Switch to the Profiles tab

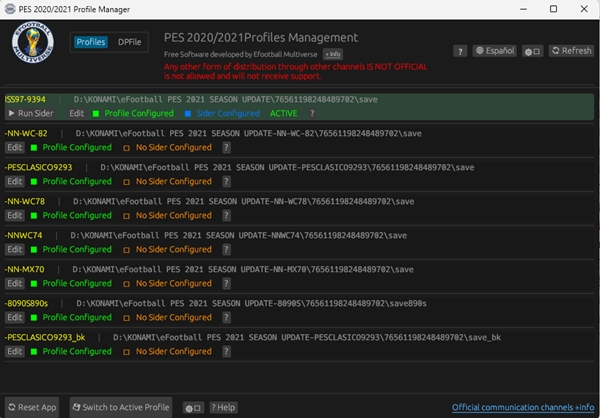click(91, 42)
